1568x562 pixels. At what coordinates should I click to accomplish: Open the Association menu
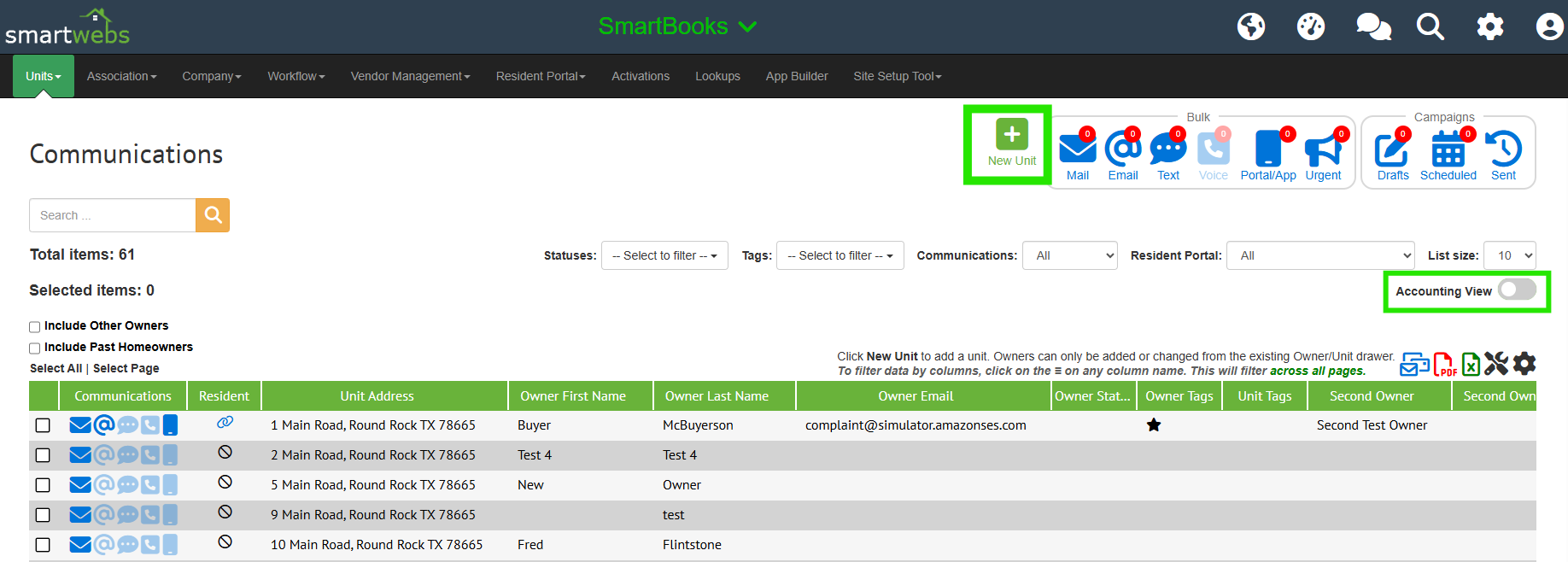[x=121, y=76]
